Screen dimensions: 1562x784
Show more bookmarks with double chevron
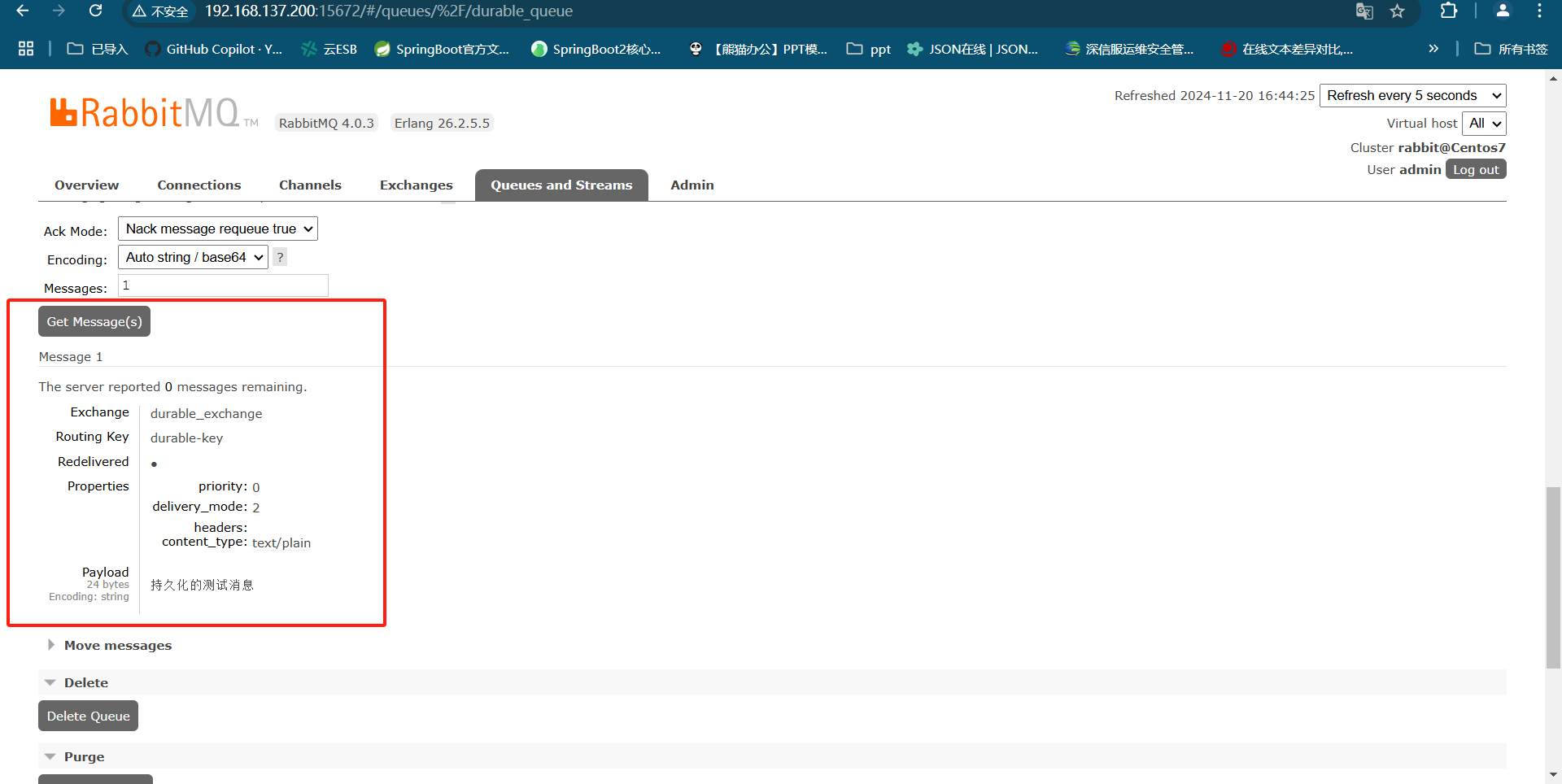point(1433,49)
